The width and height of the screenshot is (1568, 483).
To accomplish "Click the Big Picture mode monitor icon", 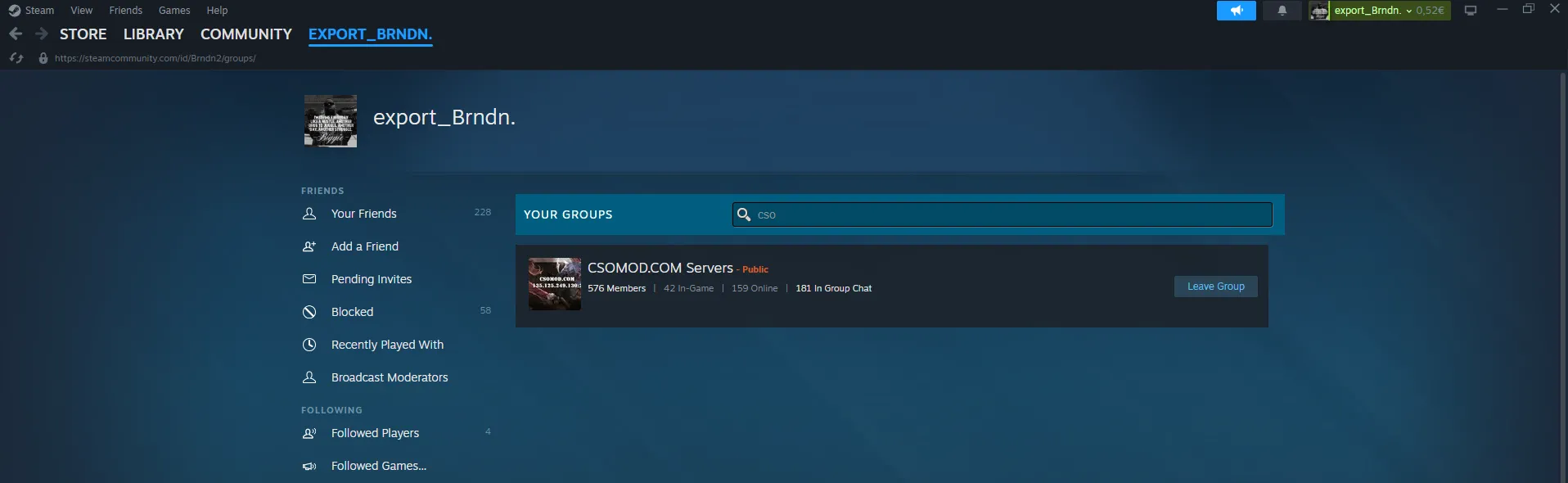I will click(1470, 11).
